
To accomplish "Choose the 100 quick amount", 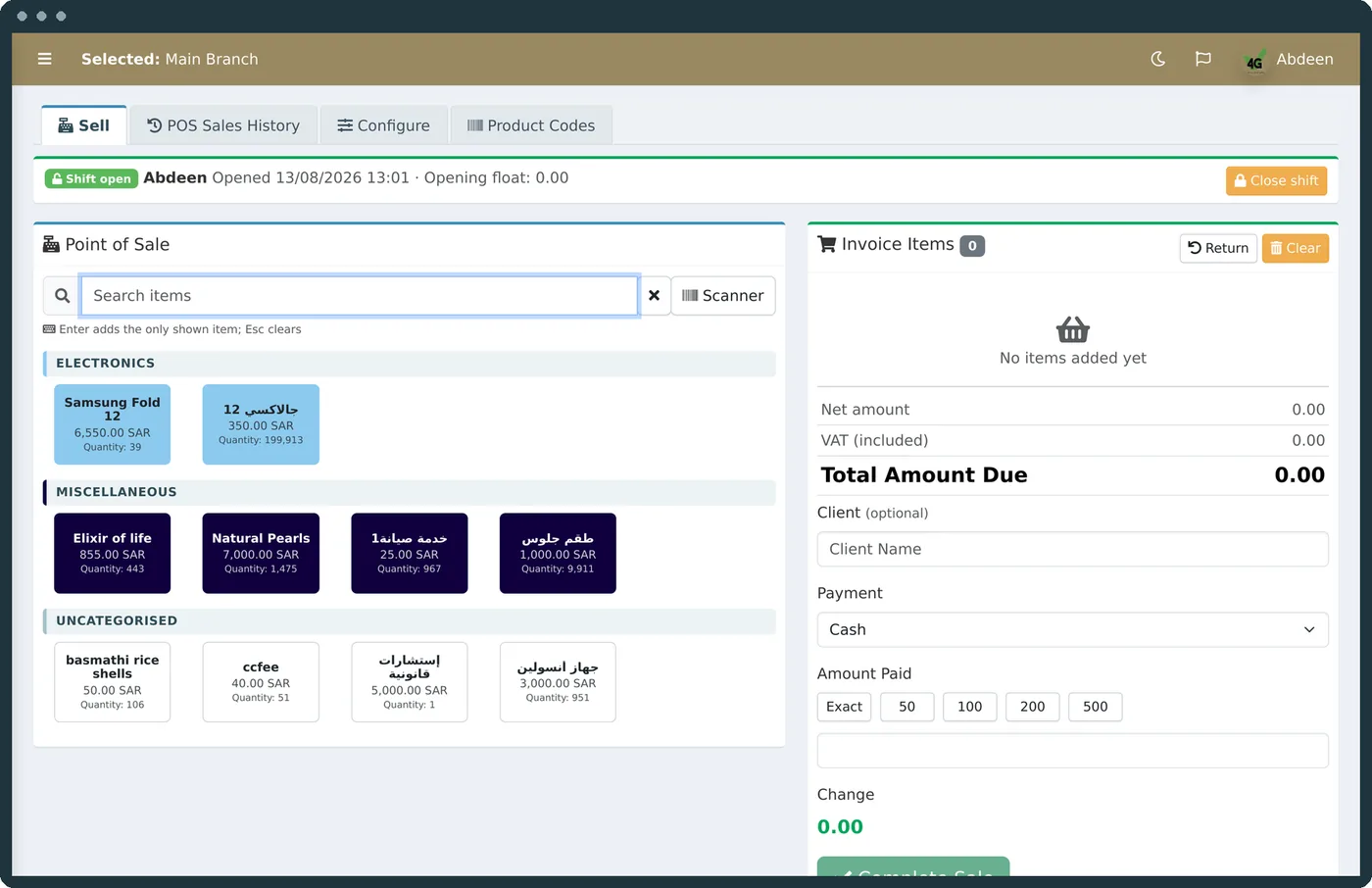I will (970, 707).
